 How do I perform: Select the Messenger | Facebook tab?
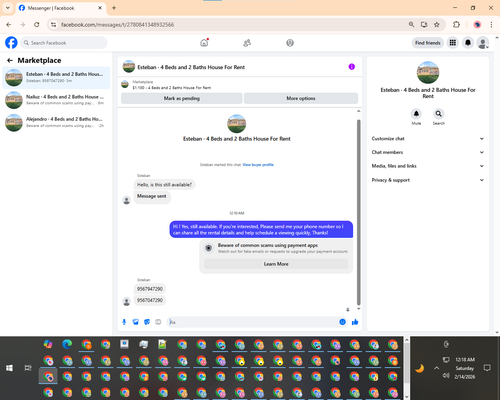click(x=61, y=8)
